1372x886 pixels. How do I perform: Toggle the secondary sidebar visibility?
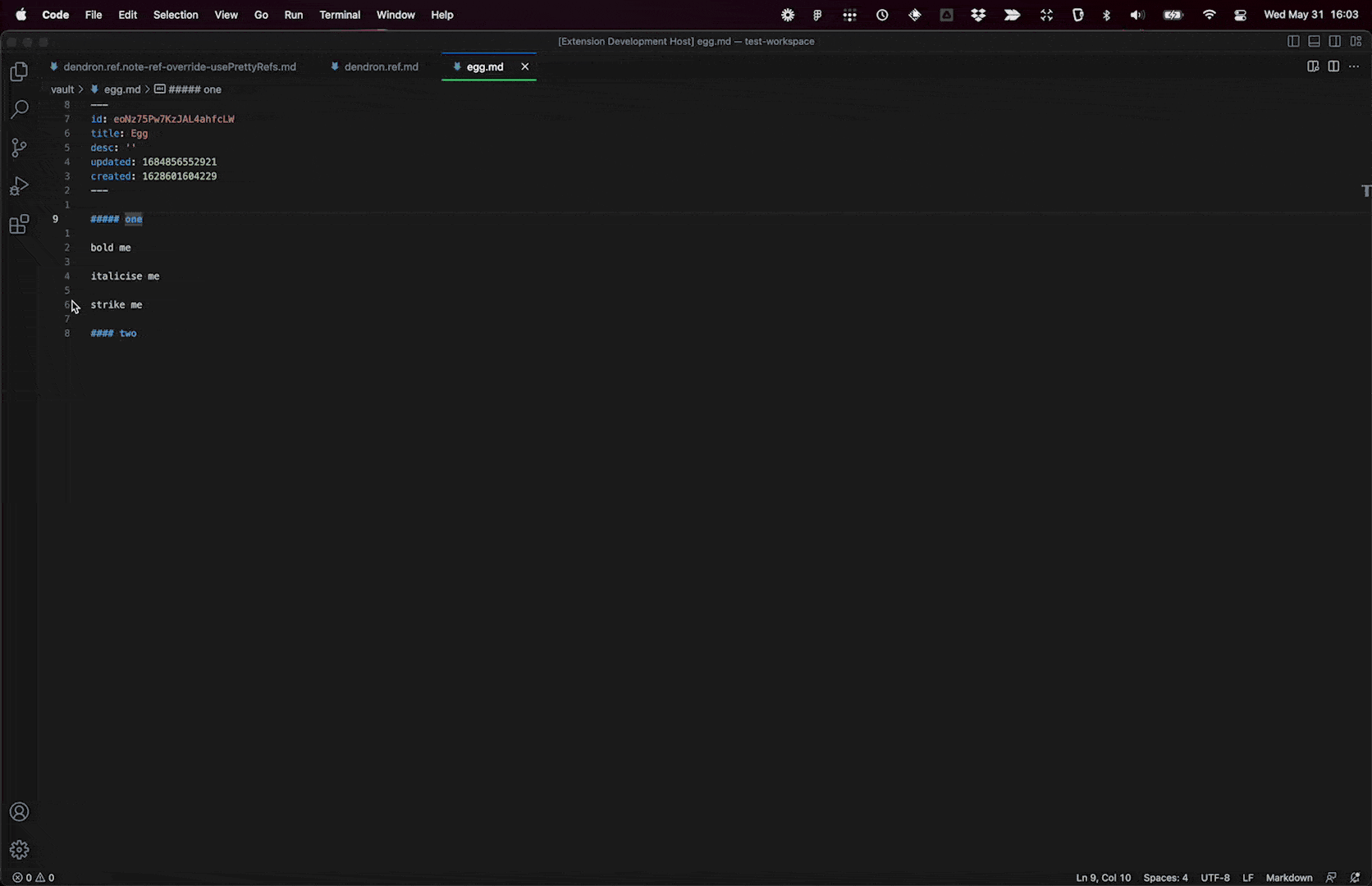coord(1335,41)
